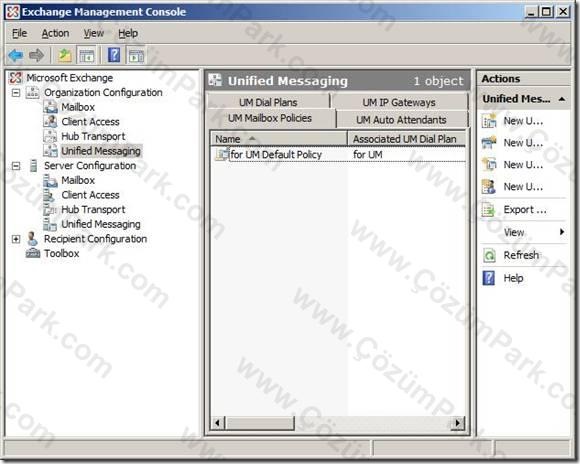Collapse the Organization Configuration tree node

point(16,92)
